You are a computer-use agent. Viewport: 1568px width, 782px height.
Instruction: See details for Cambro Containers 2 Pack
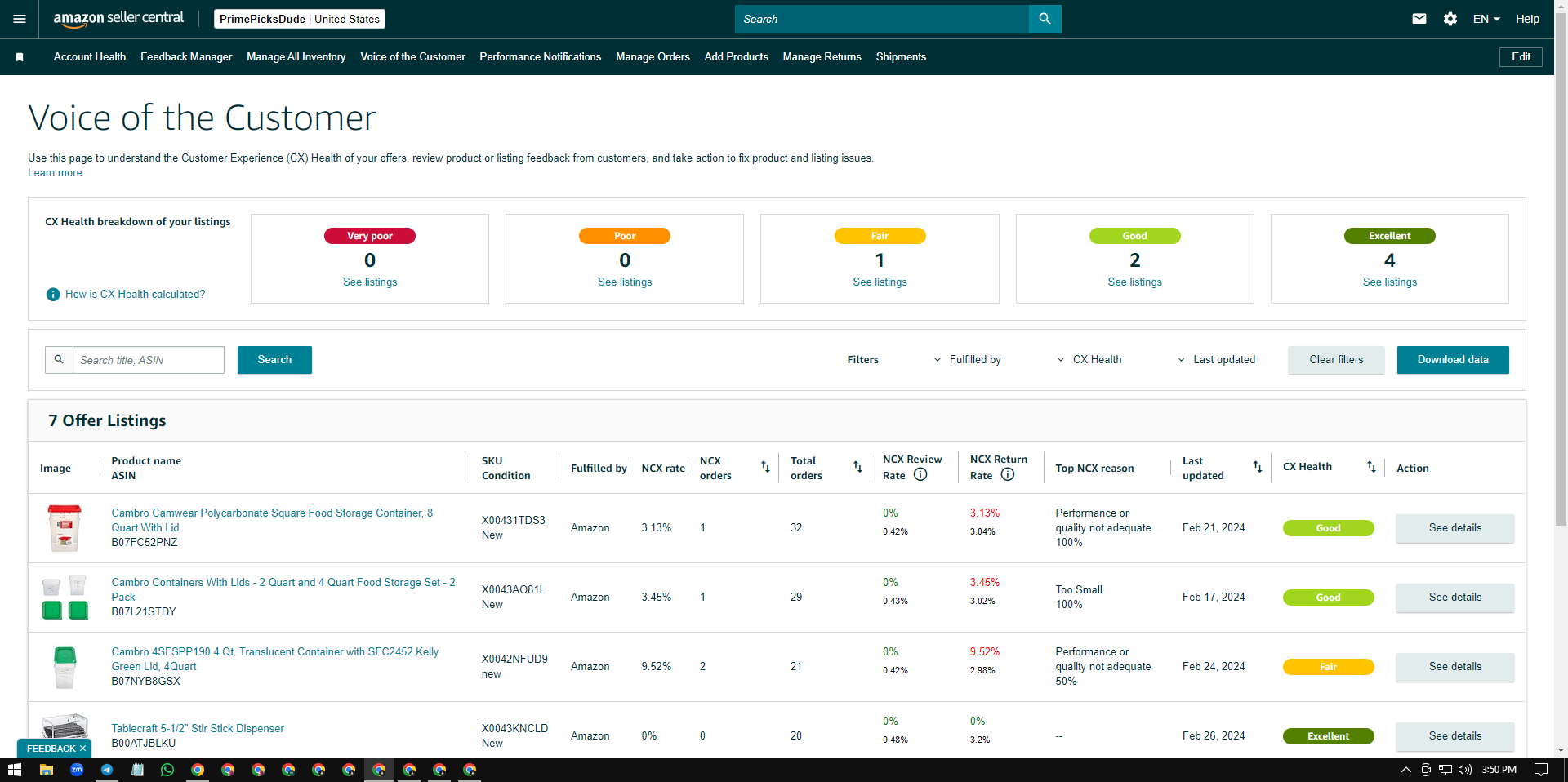coord(1455,598)
